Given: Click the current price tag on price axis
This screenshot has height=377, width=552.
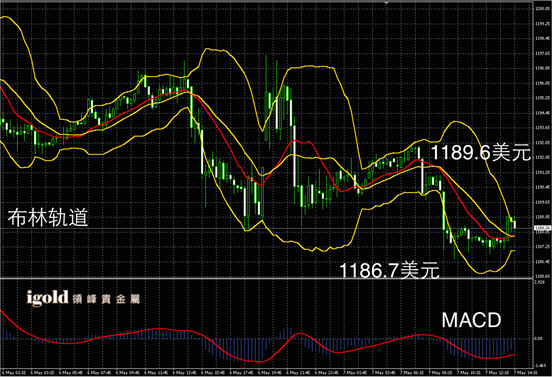Looking at the screenshot, I should [542, 228].
